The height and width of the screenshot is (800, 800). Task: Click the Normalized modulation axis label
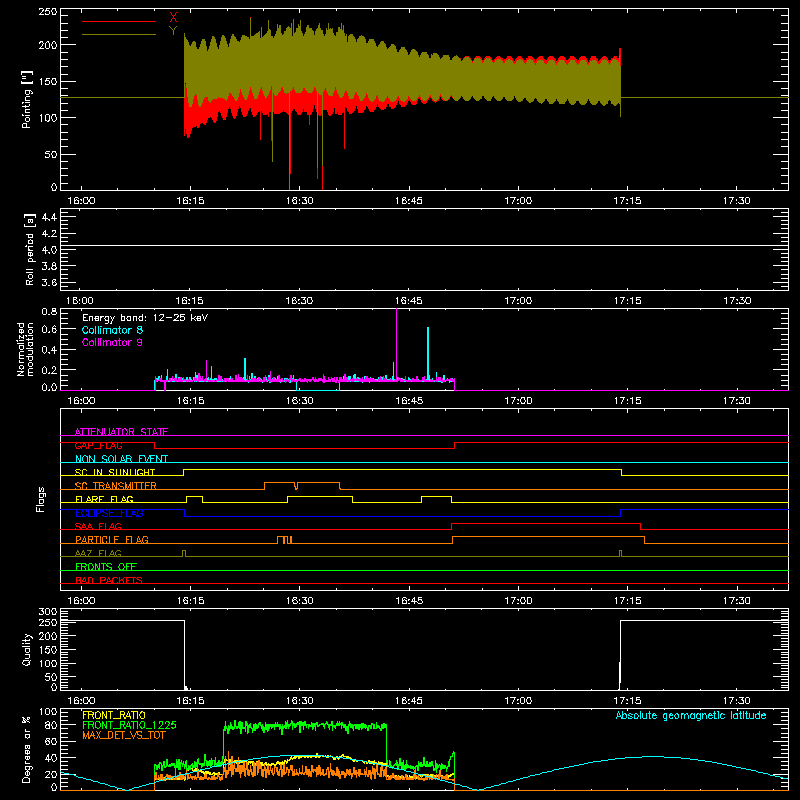click(x=25, y=349)
